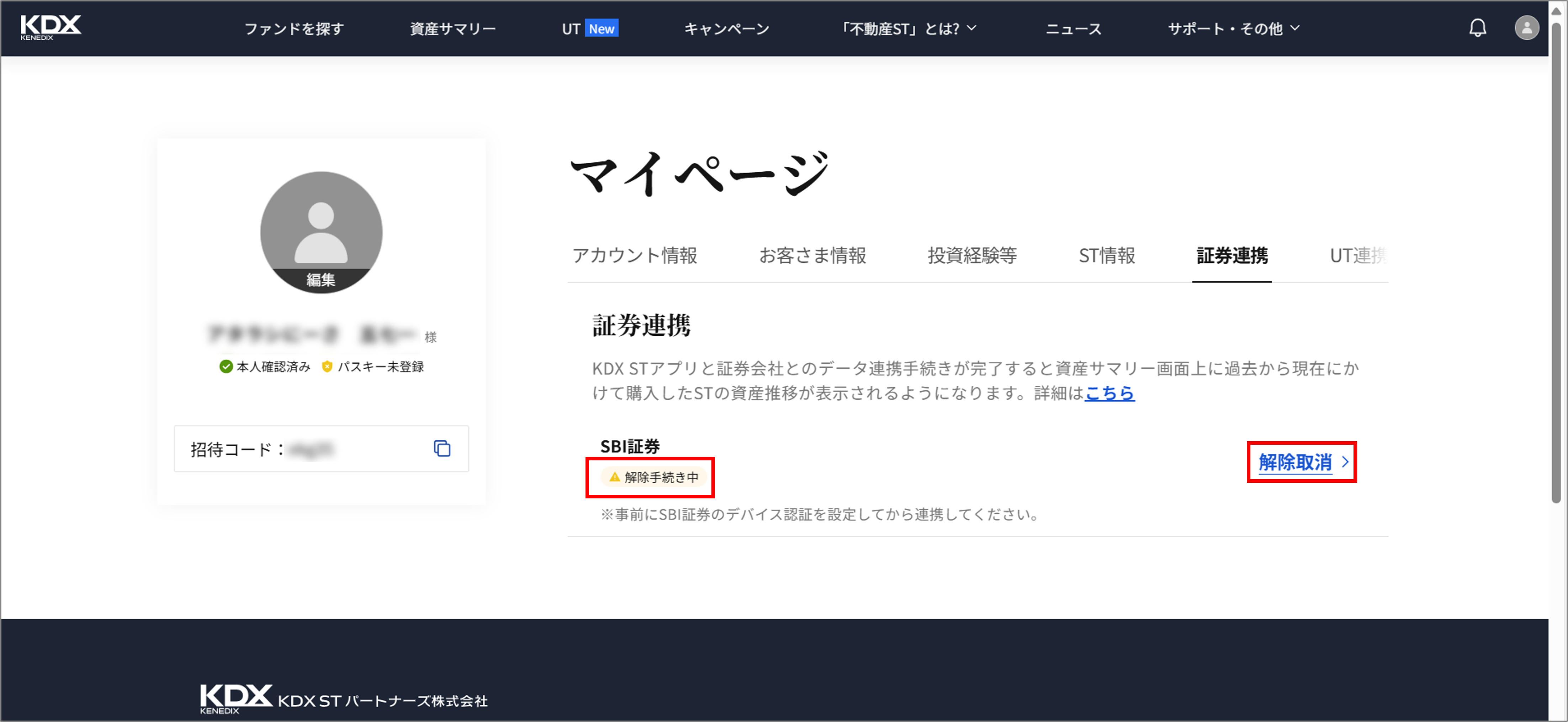
Task: Click the SBI証券 label
Action: (629, 446)
